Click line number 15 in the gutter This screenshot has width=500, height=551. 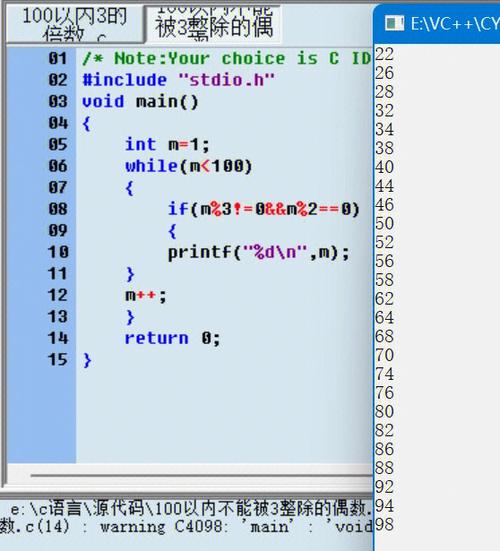(x=58, y=360)
